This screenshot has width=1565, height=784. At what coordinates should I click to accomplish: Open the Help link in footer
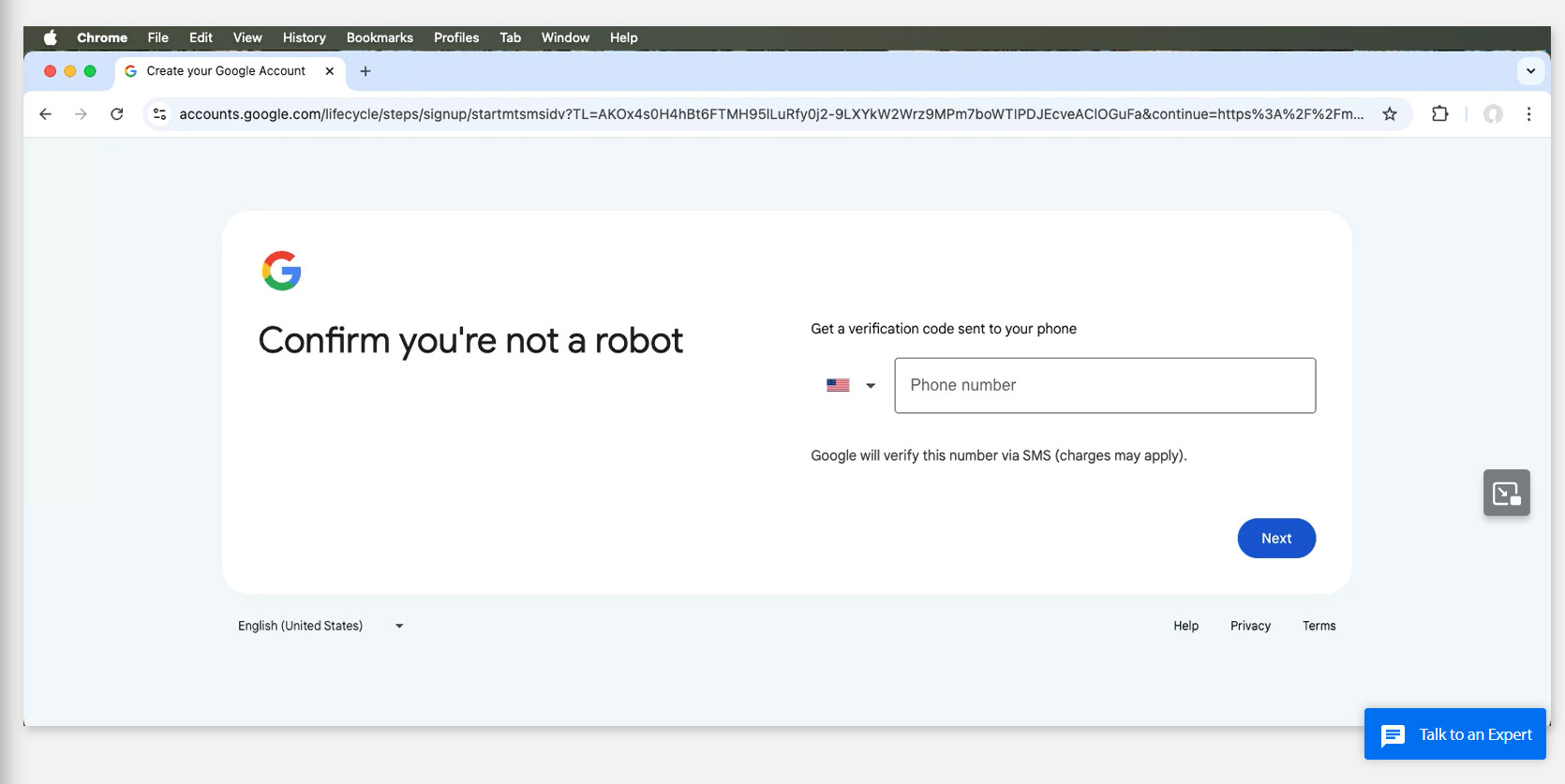coord(1185,626)
